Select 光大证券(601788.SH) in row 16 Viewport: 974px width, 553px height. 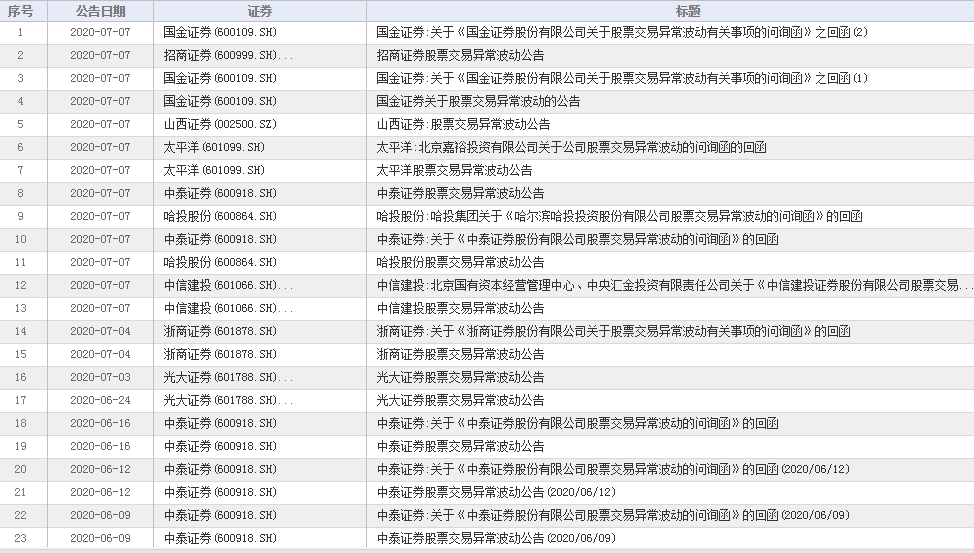click(228, 377)
